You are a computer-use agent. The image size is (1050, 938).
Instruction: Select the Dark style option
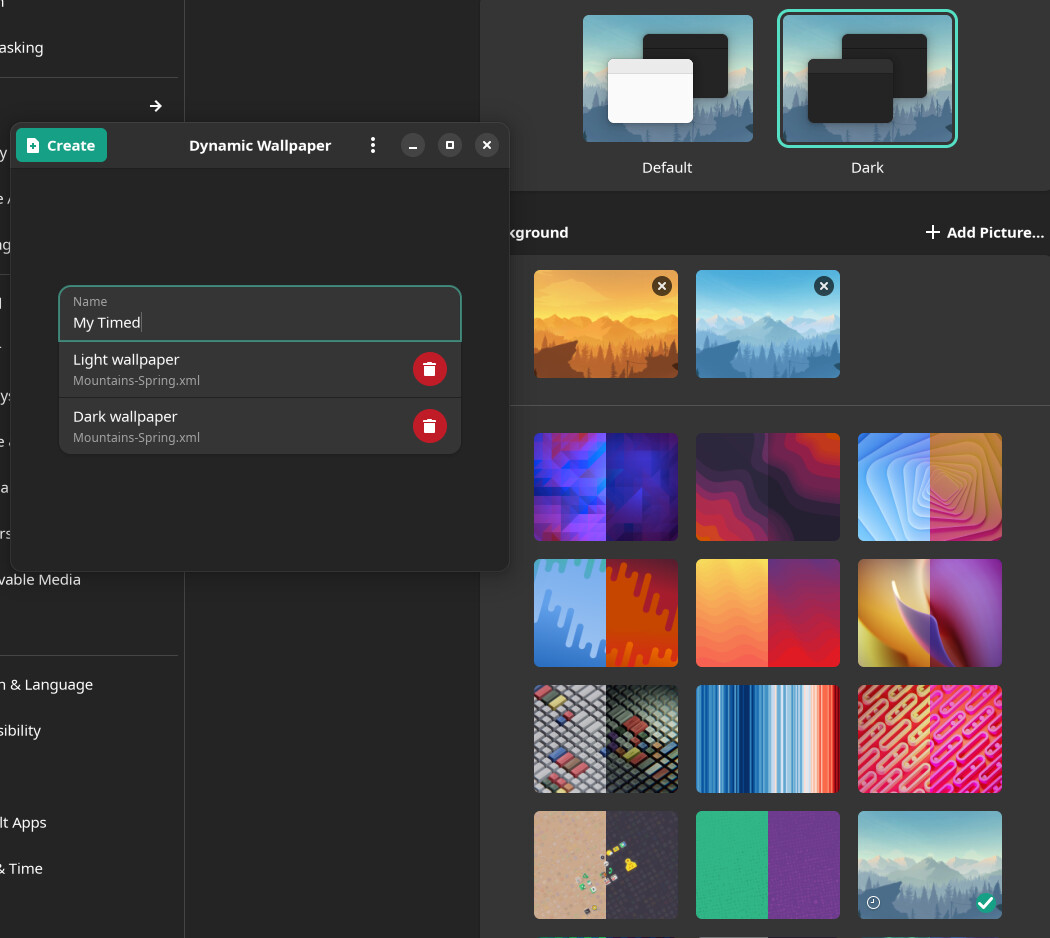tap(867, 80)
